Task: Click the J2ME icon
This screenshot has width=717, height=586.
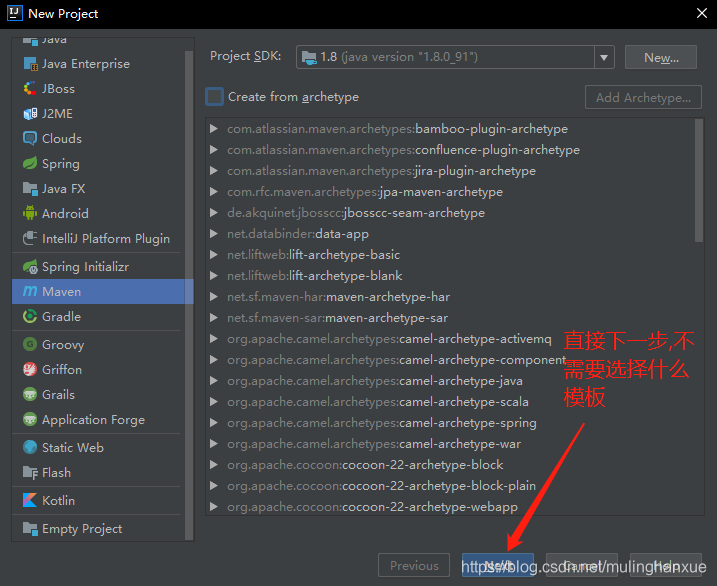Action: click(30, 114)
